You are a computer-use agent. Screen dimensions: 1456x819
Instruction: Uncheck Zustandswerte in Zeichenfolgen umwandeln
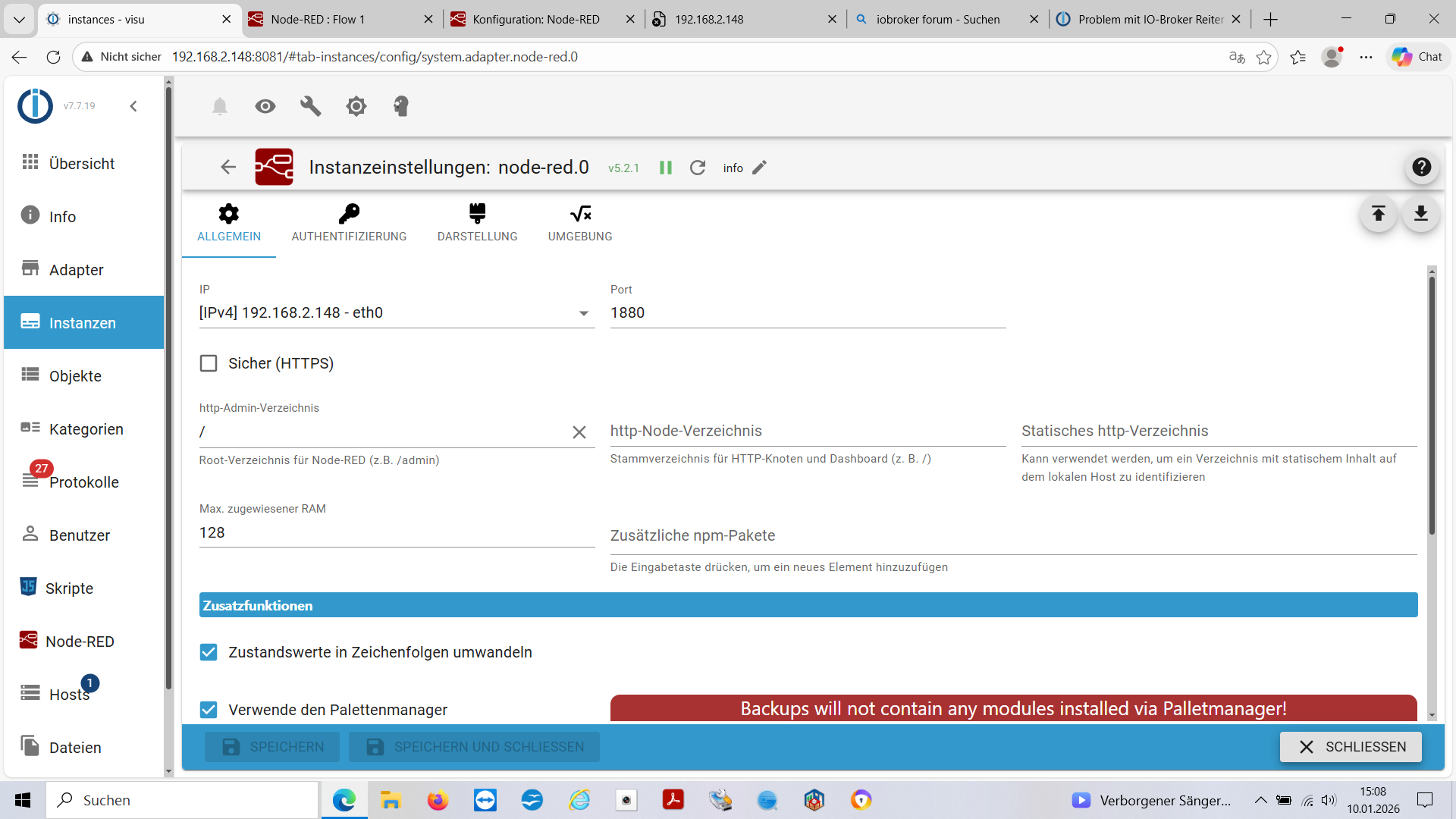(x=209, y=652)
